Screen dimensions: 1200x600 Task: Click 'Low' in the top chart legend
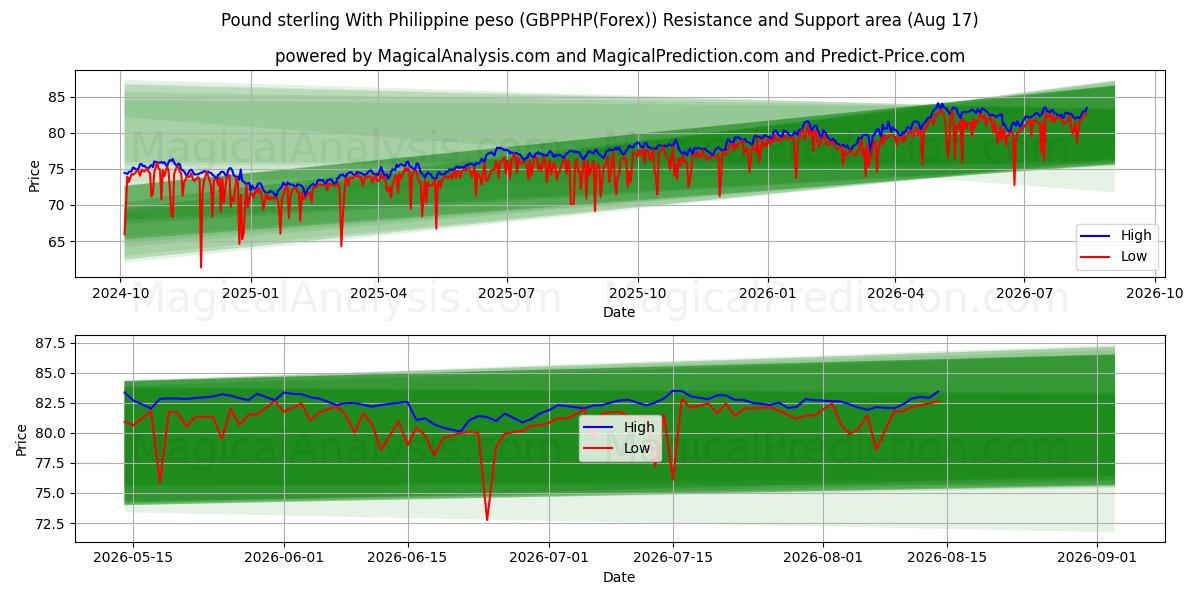(1134, 256)
